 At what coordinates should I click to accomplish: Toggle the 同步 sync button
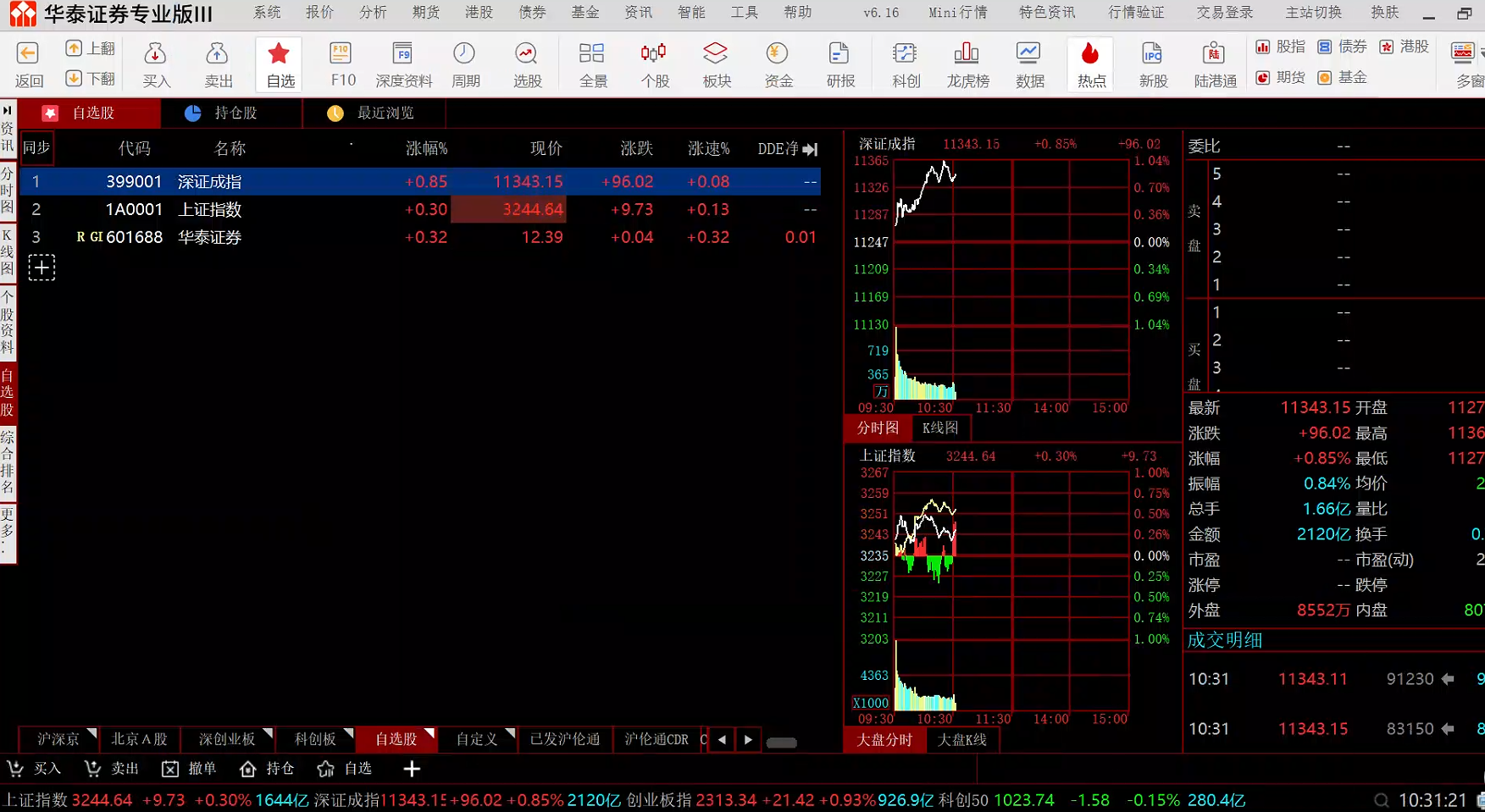pyautogui.click(x=36, y=148)
